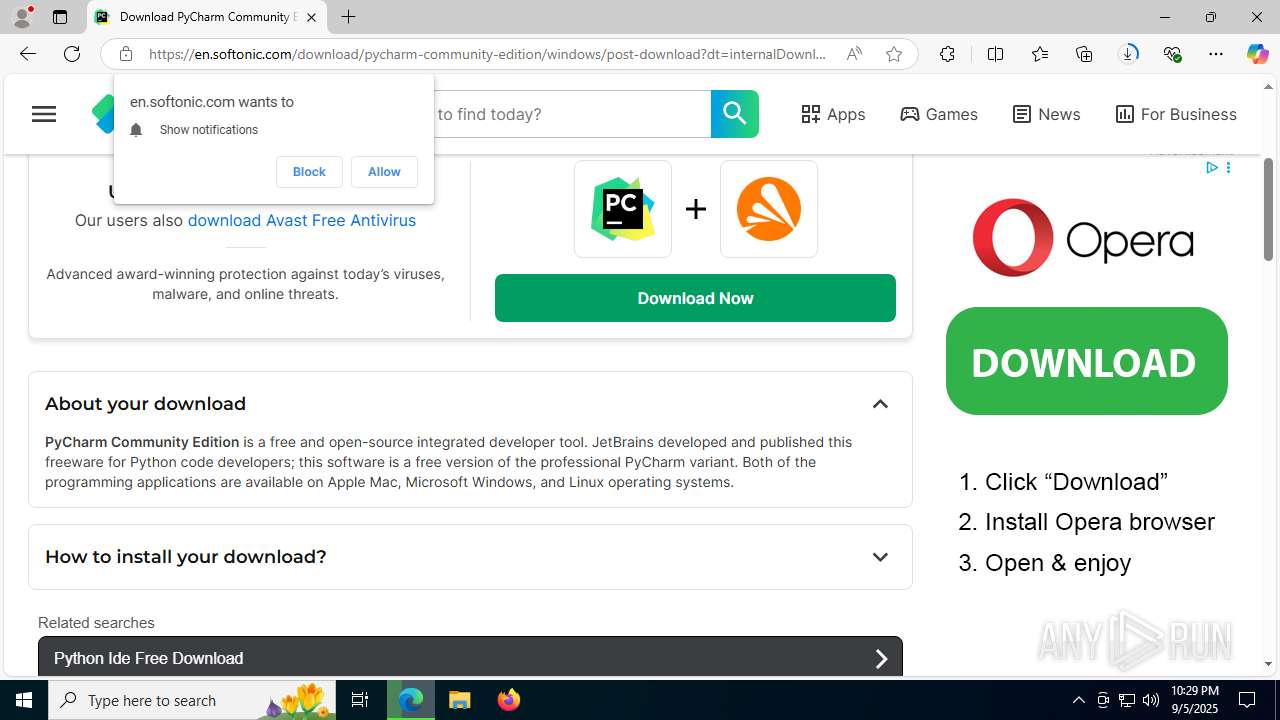This screenshot has height=720, width=1280.
Task: Open File Explorer from taskbar
Action: 460,700
